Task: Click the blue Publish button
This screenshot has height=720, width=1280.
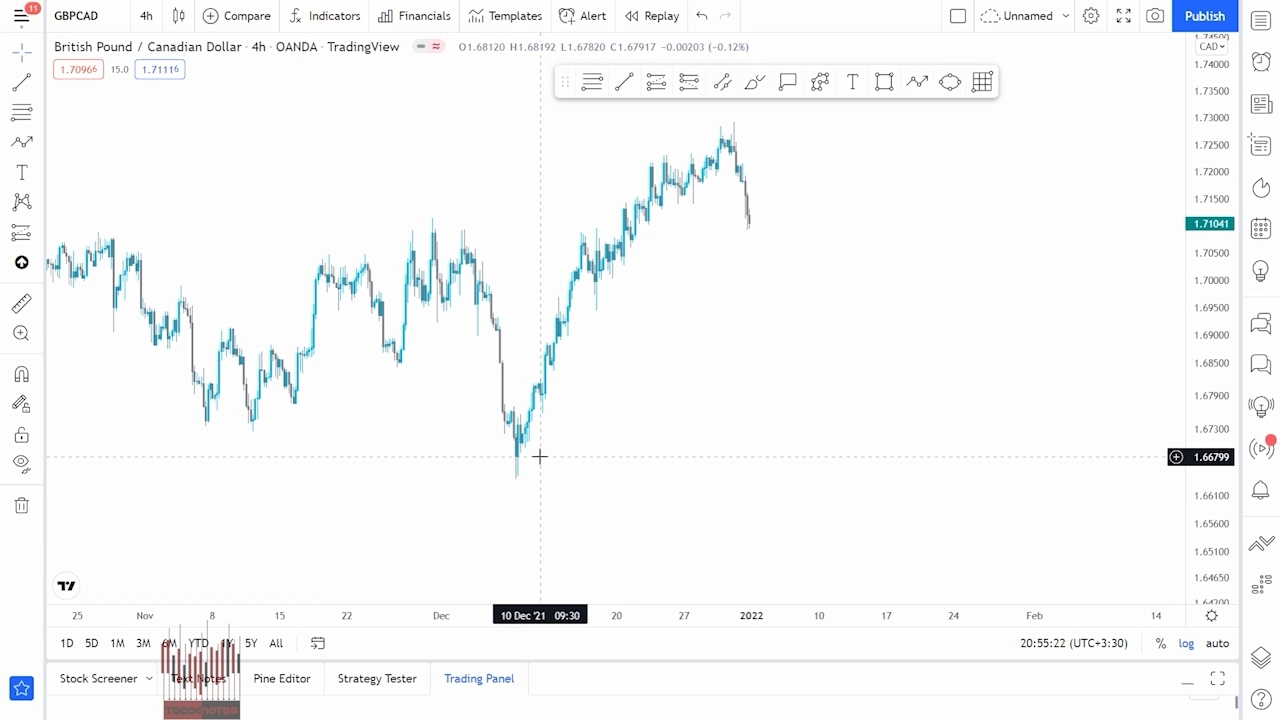Action: pos(1204,16)
